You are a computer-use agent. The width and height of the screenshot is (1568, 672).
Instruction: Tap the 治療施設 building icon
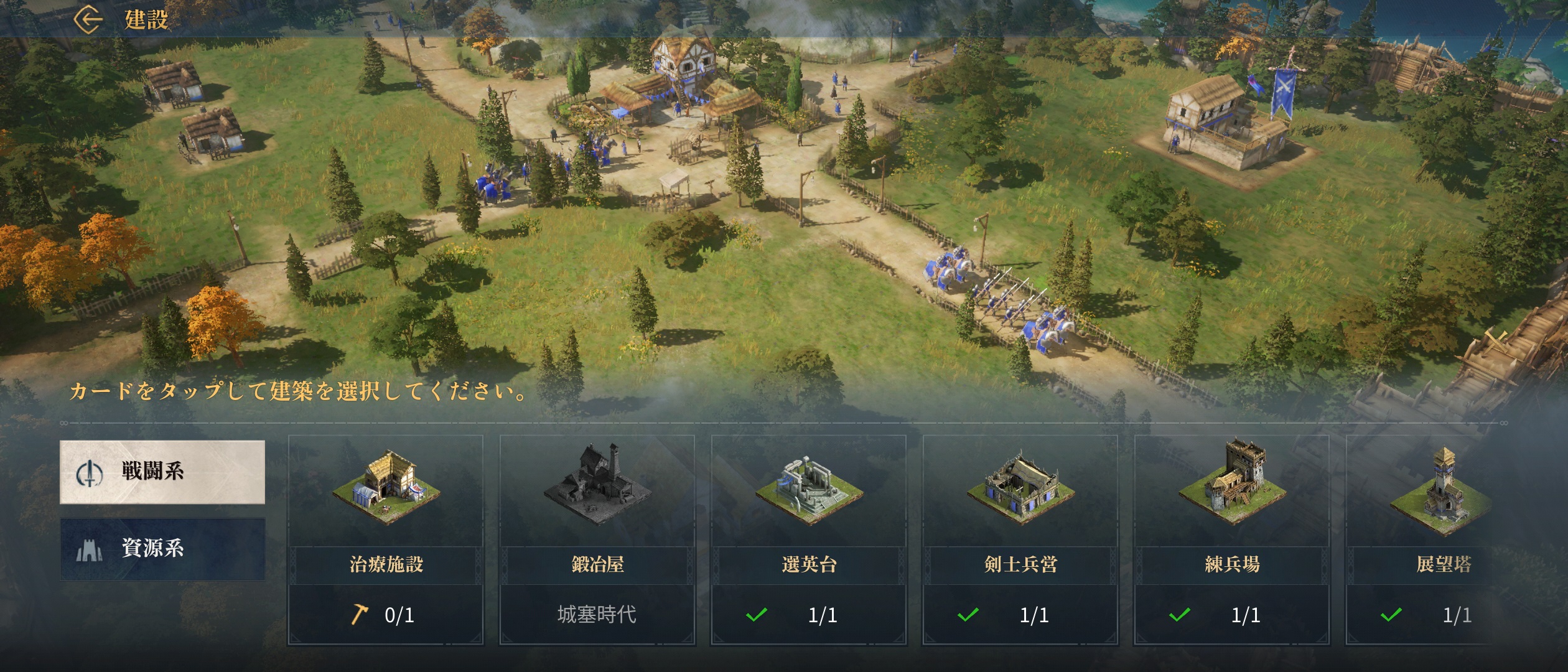386,488
